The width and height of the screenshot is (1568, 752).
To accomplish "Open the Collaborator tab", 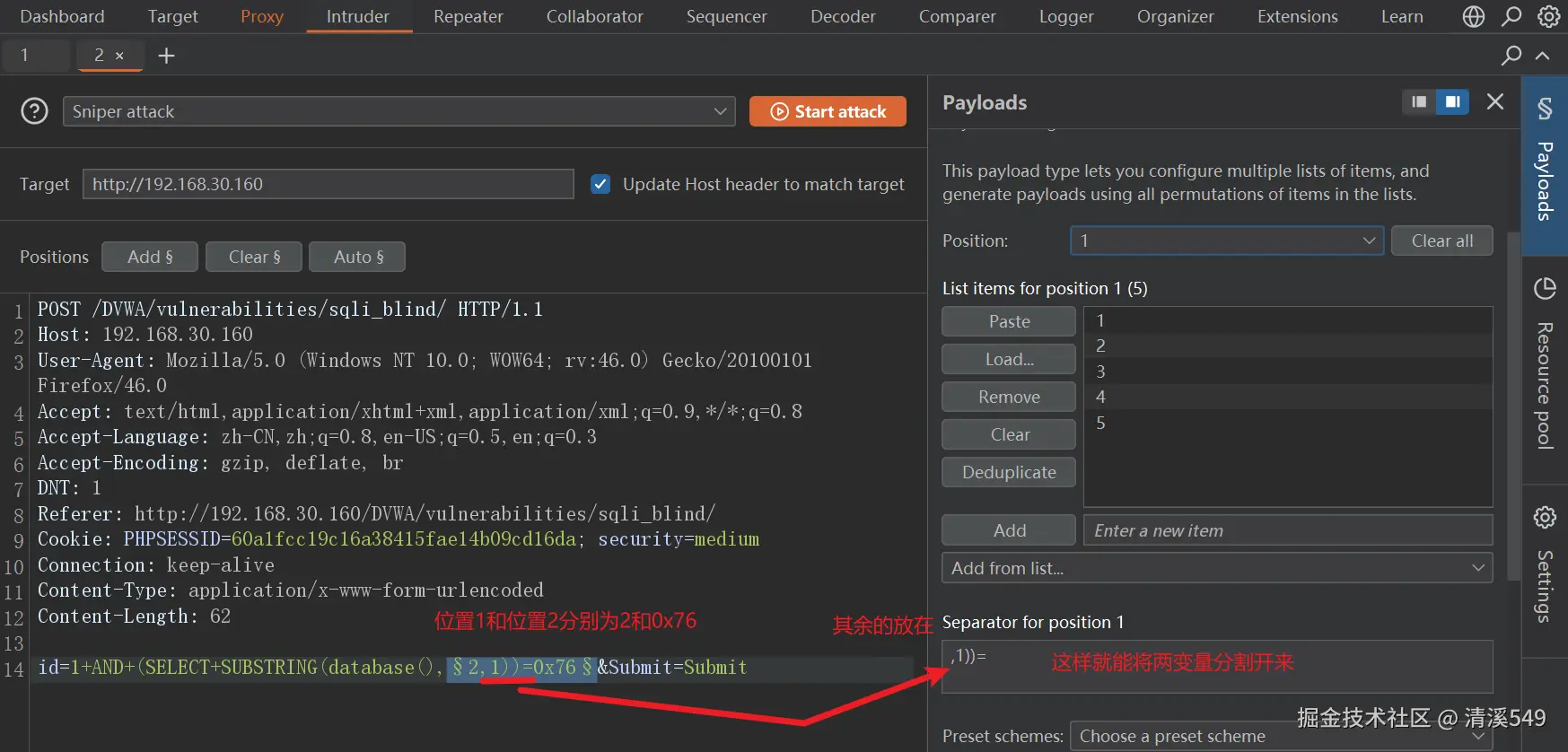I will pyautogui.click(x=595, y=16).
